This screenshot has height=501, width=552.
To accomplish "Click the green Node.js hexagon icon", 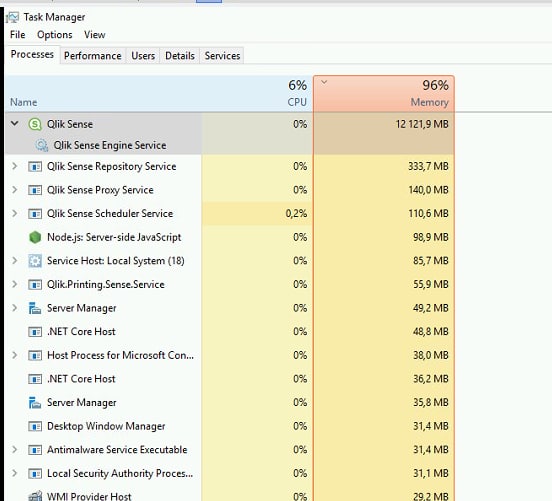I will [x=35, y=237].
